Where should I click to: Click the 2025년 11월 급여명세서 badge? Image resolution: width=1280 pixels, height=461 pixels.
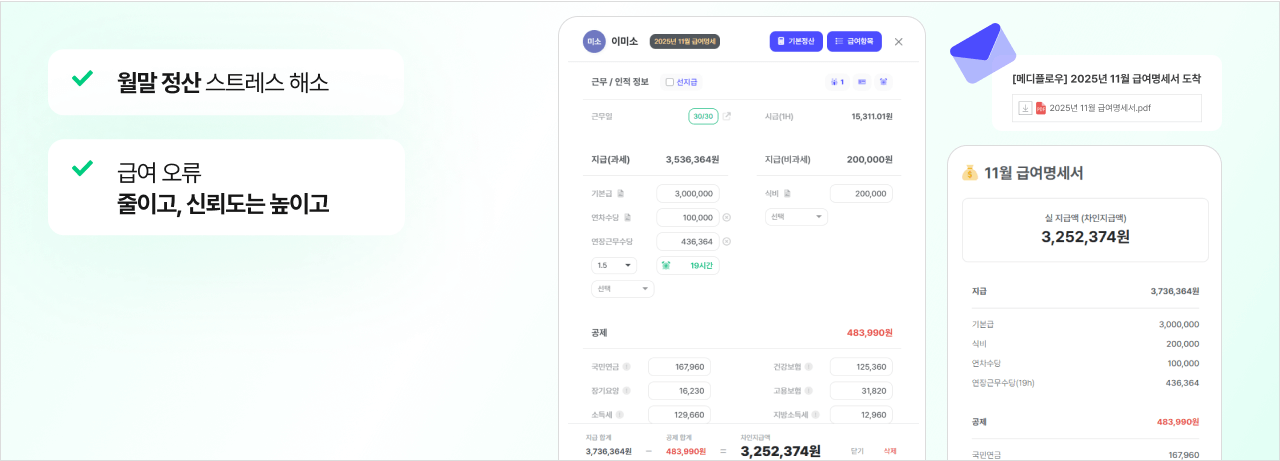coord(685,41)
